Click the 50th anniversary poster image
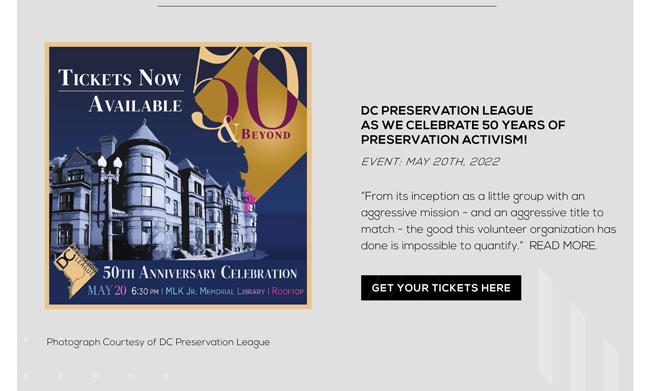The height and width of the screenshot is (391, 650). (178, 175)
